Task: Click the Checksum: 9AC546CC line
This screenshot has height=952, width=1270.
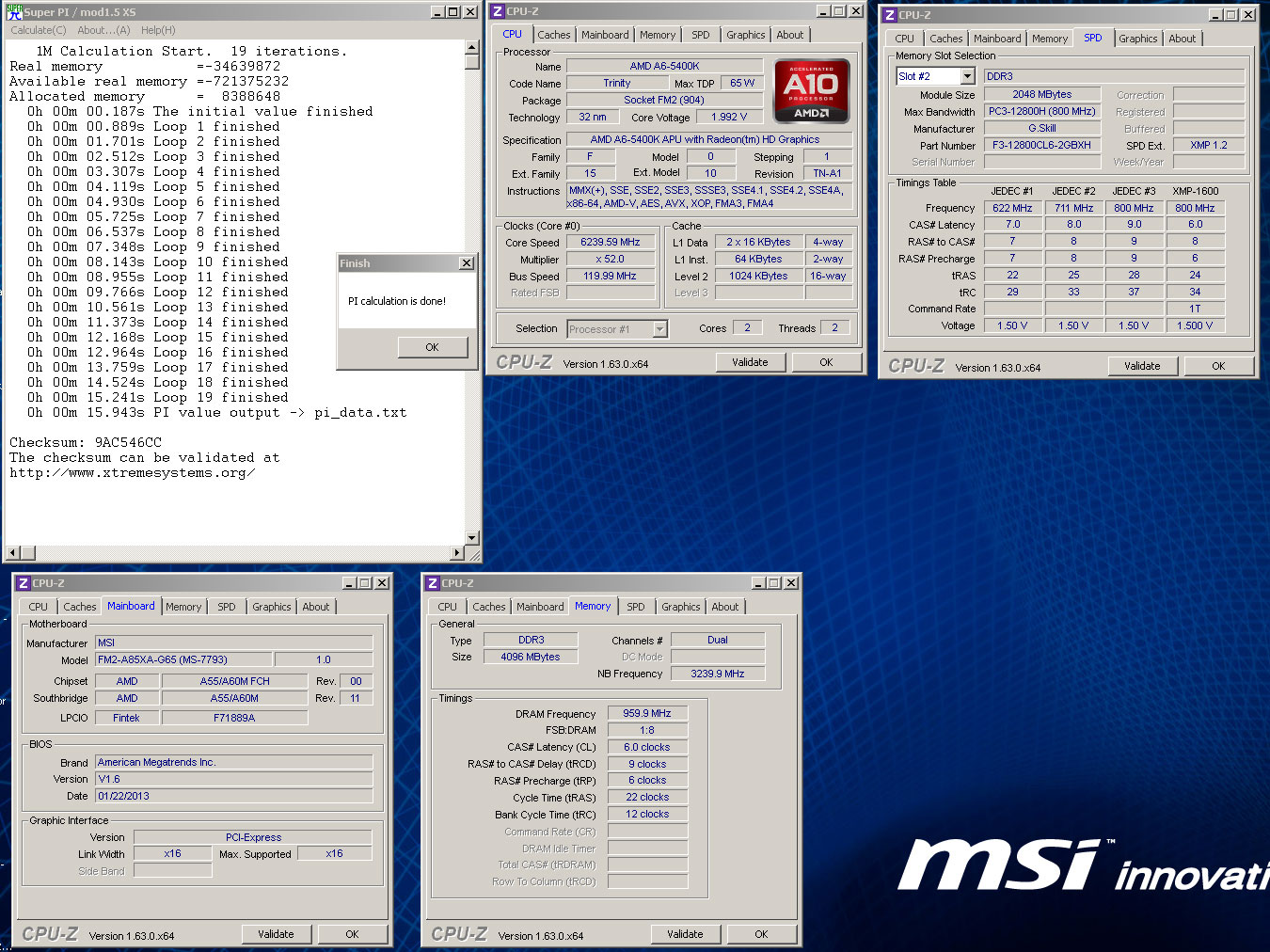Action: [x=86, y=442]
